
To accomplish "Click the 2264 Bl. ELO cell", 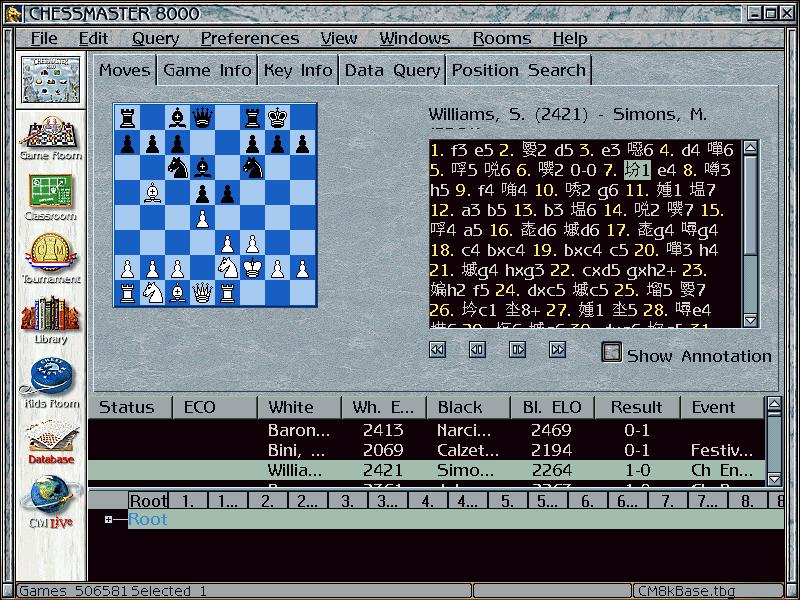I will tap(552, 470).
